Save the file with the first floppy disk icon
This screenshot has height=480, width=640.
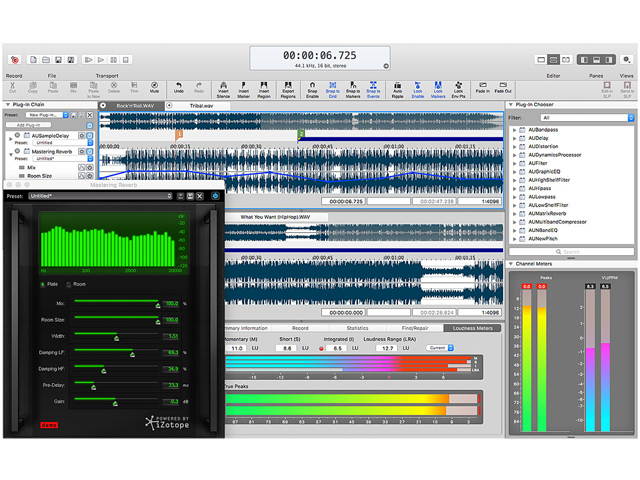point(58,60)
